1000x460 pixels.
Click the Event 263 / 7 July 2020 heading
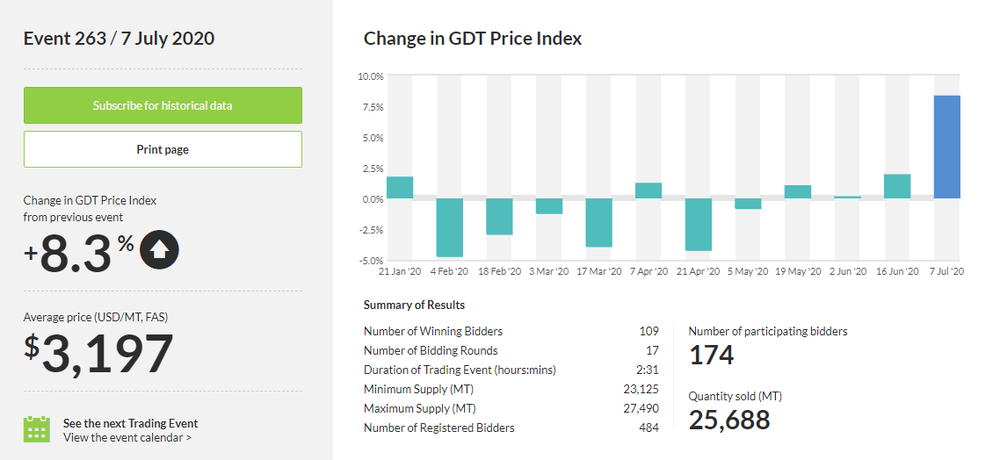click(119, 39)
